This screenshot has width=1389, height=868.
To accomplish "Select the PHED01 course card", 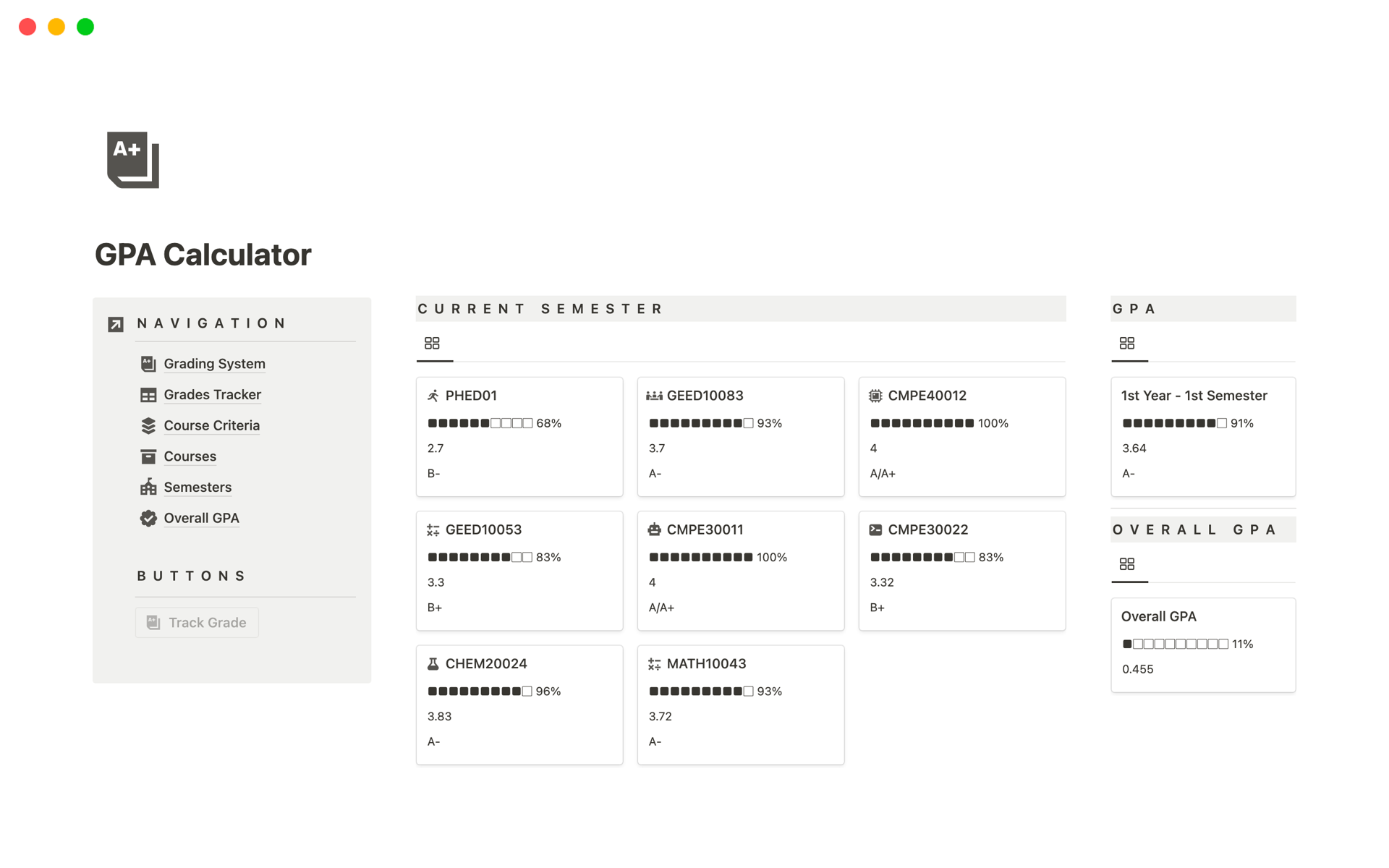I will pos(519,436).
